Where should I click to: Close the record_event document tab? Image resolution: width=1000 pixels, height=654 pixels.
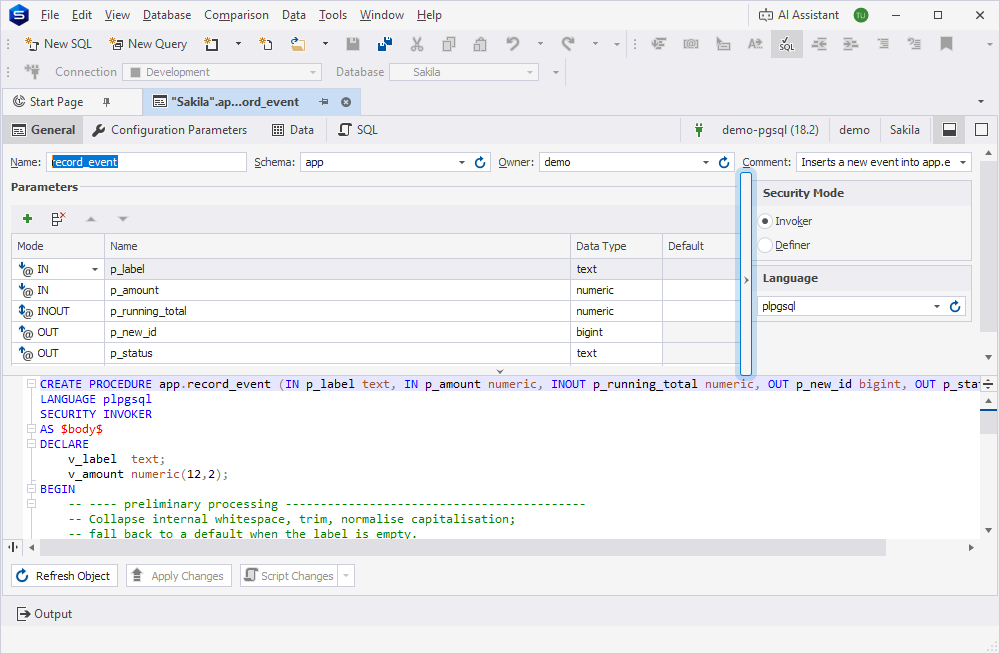(x=346, y=102)
